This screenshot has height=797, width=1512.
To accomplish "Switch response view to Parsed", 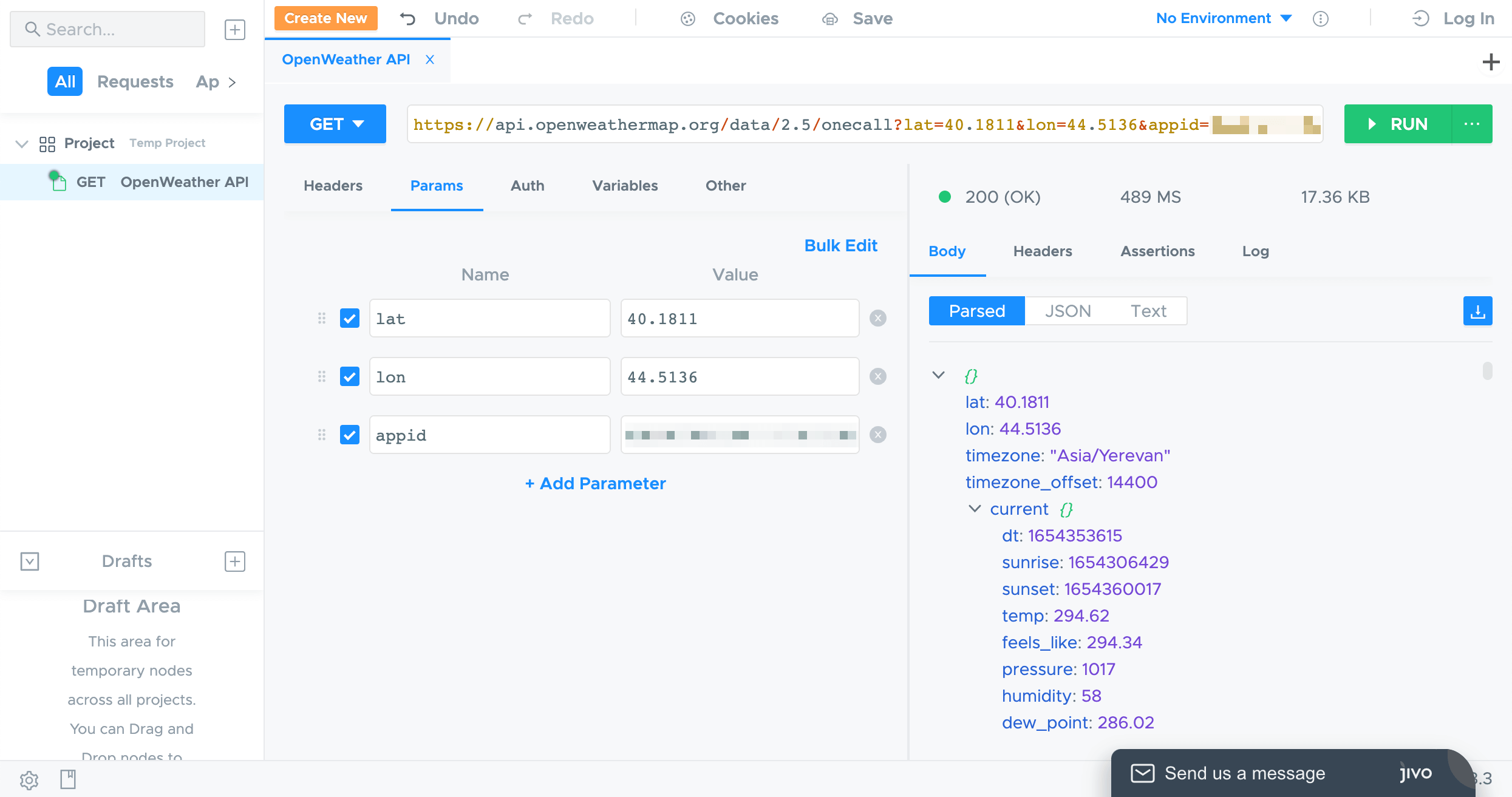I will [977, 311].
